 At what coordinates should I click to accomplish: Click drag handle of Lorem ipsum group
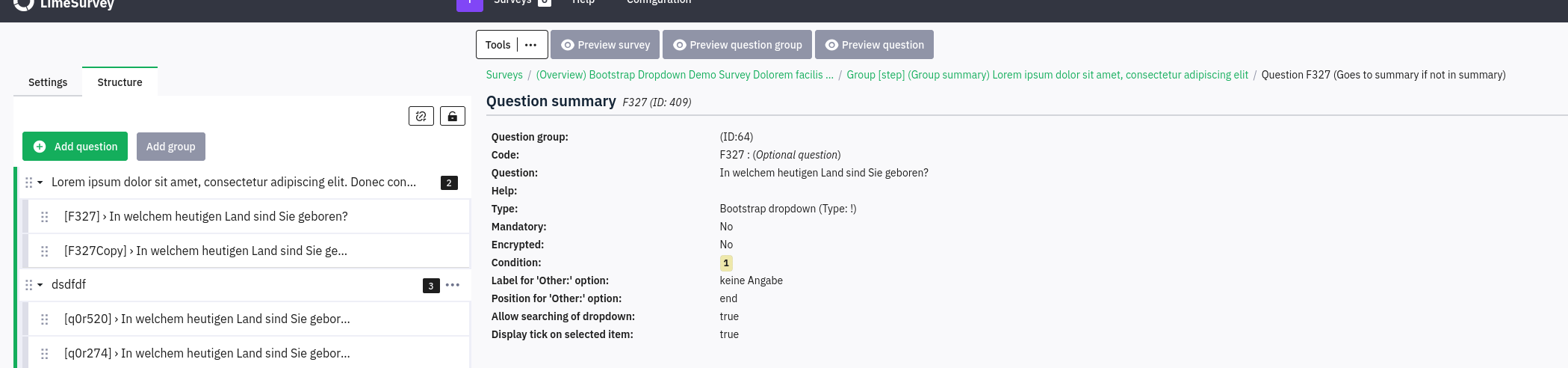point(29,183)
